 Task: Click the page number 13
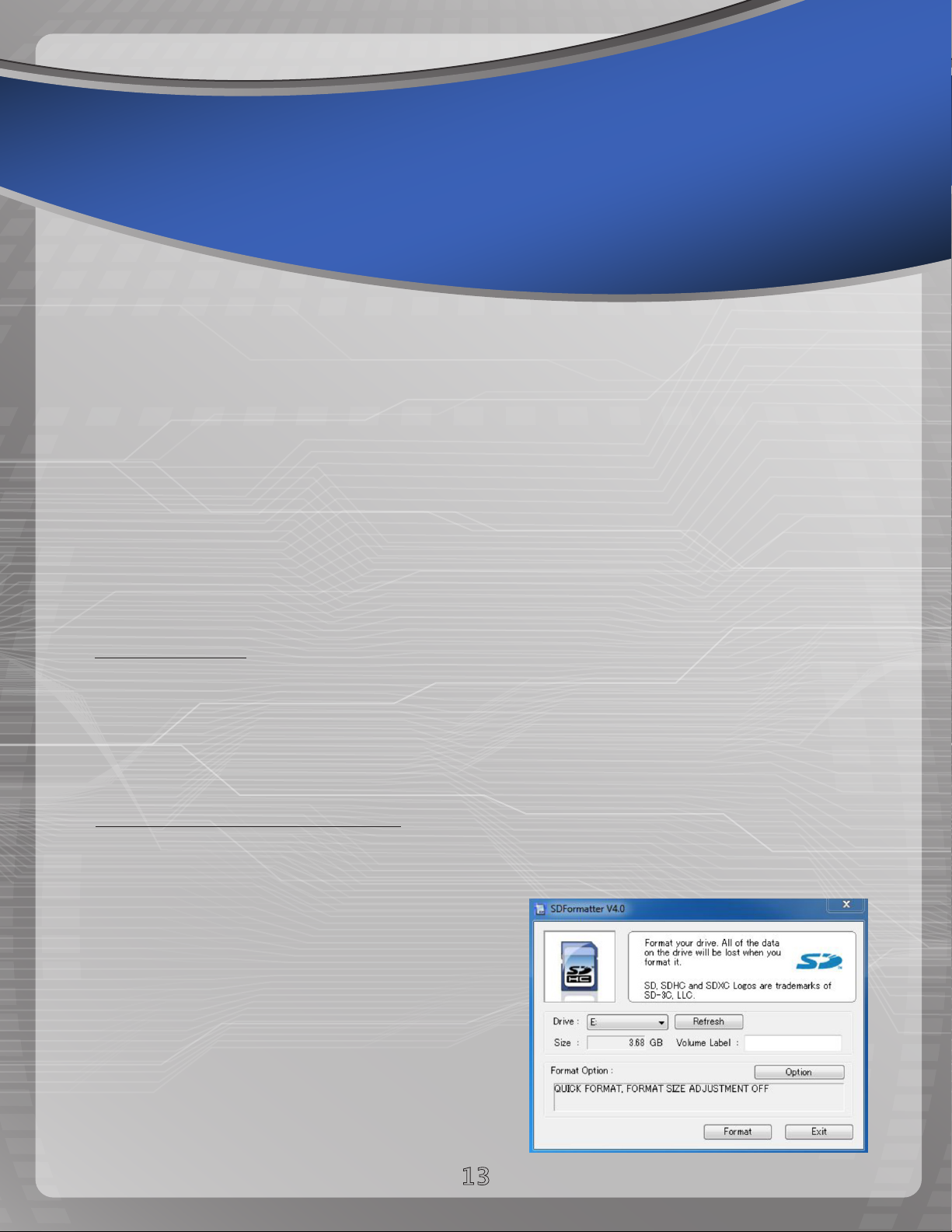(x=476, y=1176)
